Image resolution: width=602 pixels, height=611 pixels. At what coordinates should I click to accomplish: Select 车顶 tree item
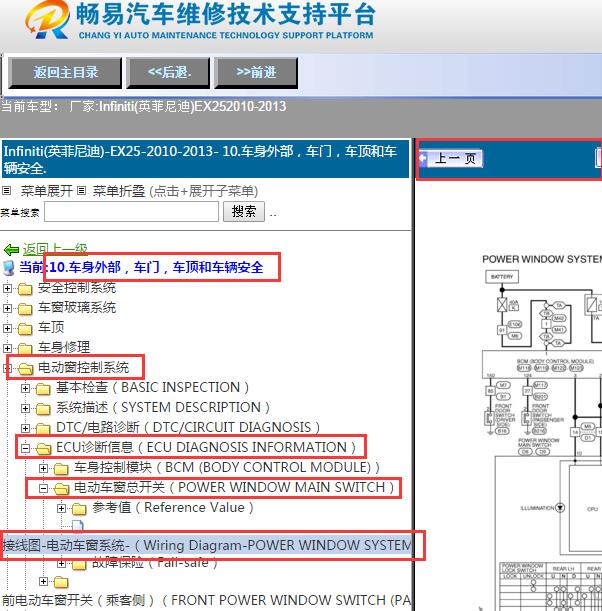click(51, 328)
